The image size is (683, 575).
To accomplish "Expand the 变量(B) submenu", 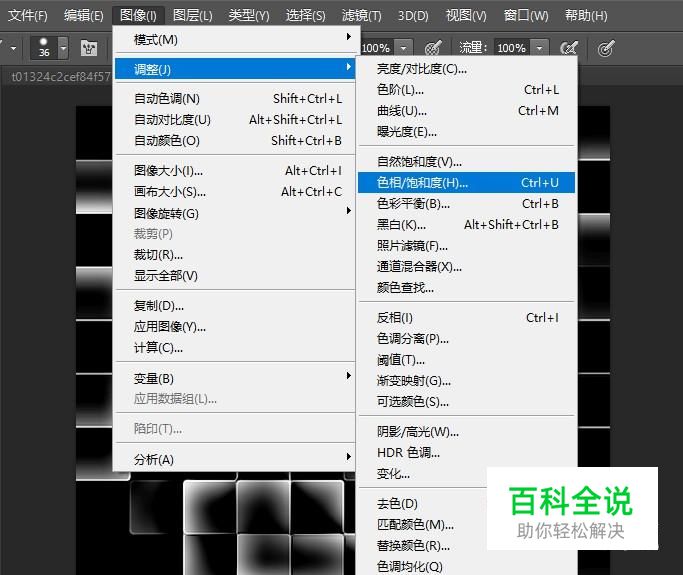I will tap(235, 378).
